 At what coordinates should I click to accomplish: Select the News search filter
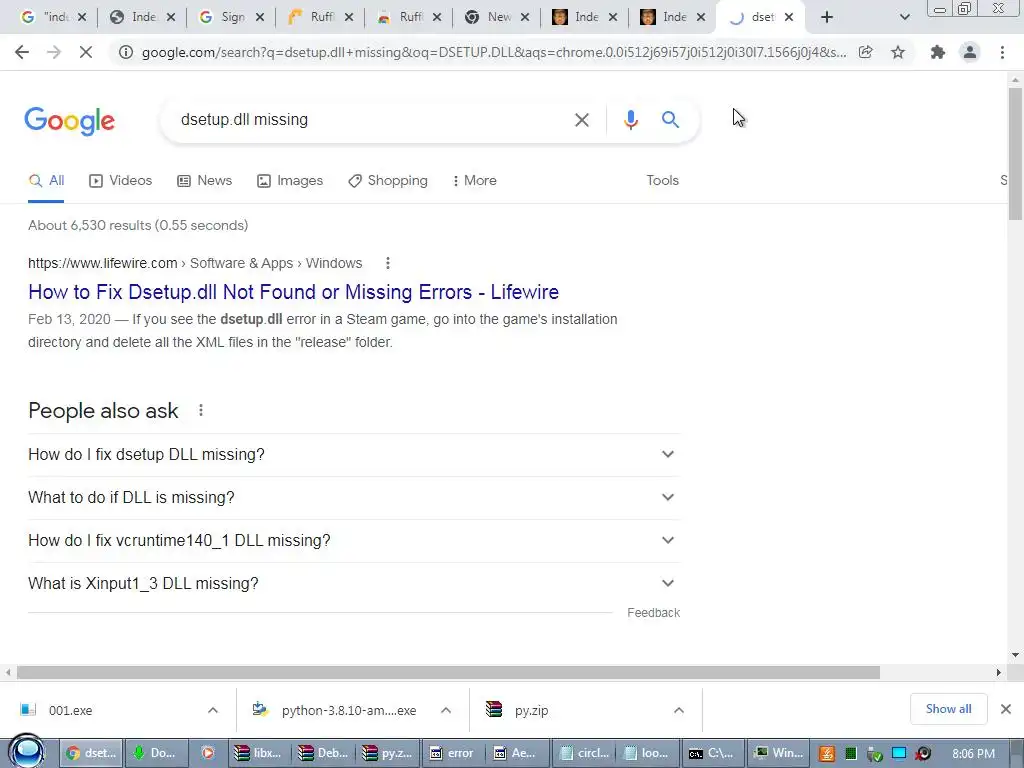pyautogui.click(x=204, y=181)
